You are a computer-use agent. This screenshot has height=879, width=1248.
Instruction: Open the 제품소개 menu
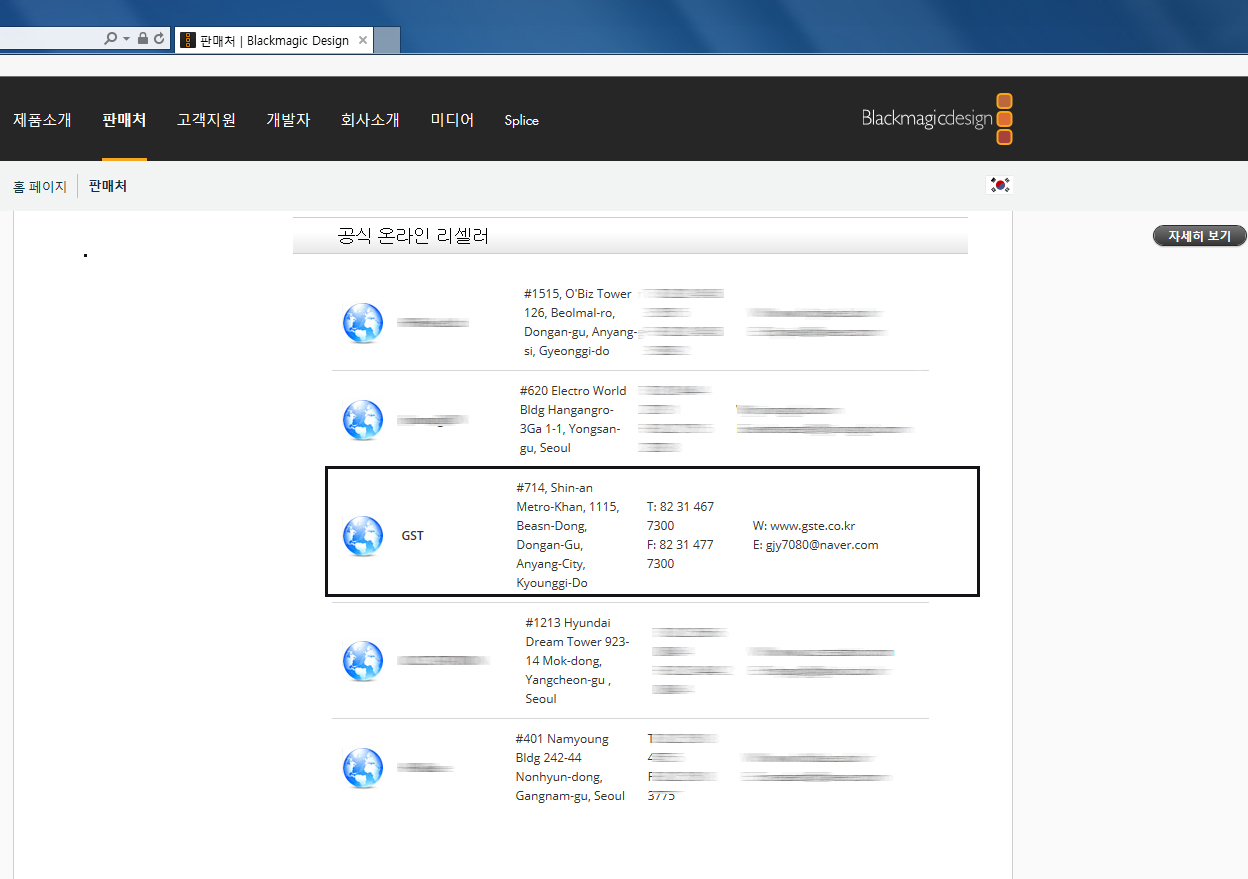pyautogui.click(x=42, y=120)
